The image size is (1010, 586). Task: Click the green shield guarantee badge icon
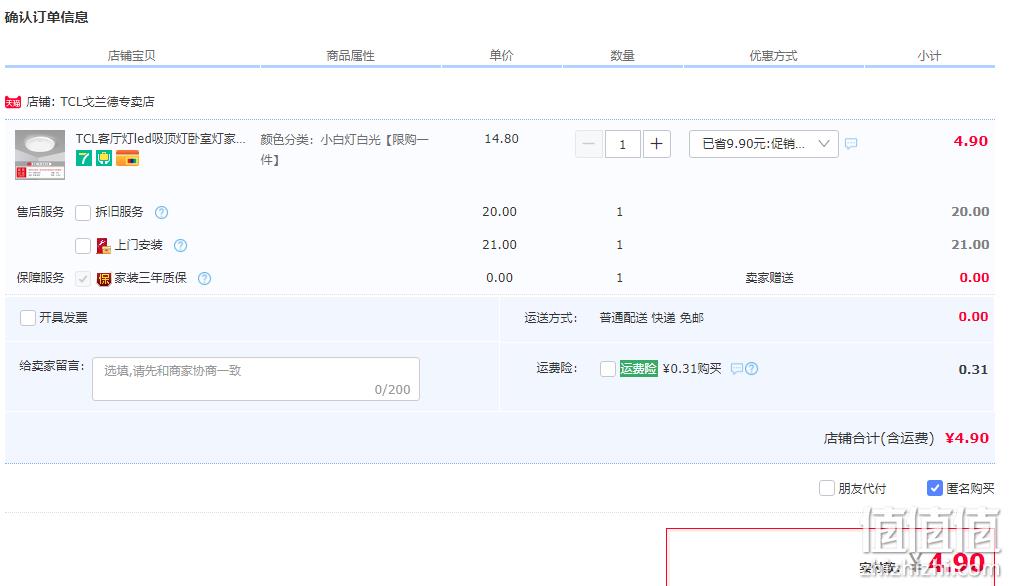(104, 158)
